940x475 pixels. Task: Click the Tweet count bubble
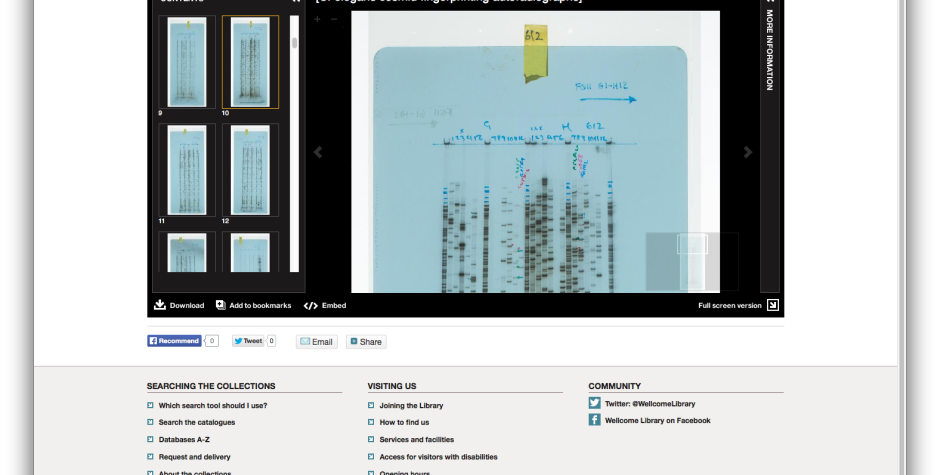click(271, 341)
